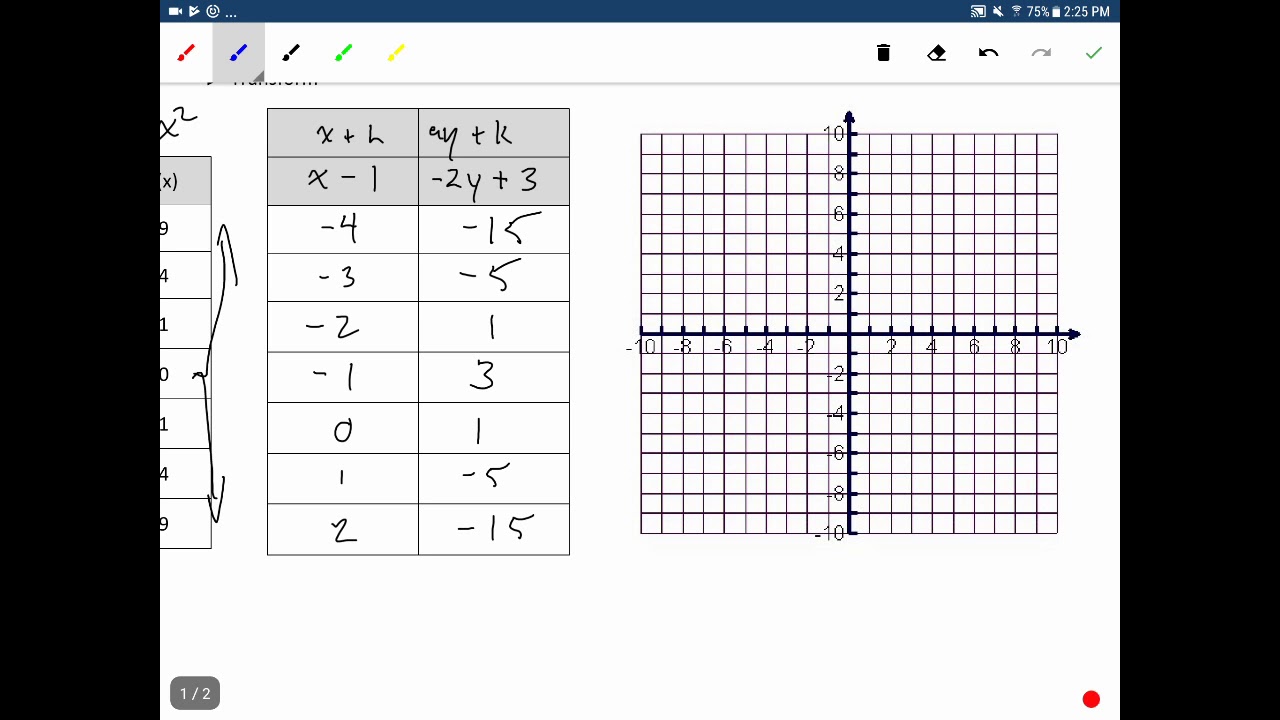Click the ay + k header cell

[494, 133]
